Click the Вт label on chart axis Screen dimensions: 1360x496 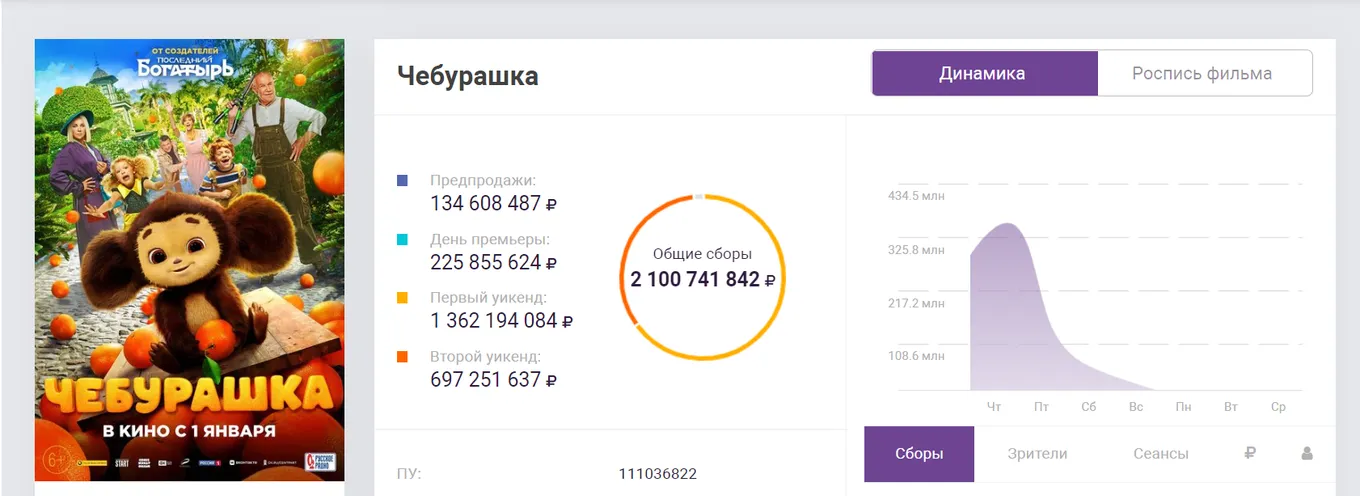coord(1231,408)
